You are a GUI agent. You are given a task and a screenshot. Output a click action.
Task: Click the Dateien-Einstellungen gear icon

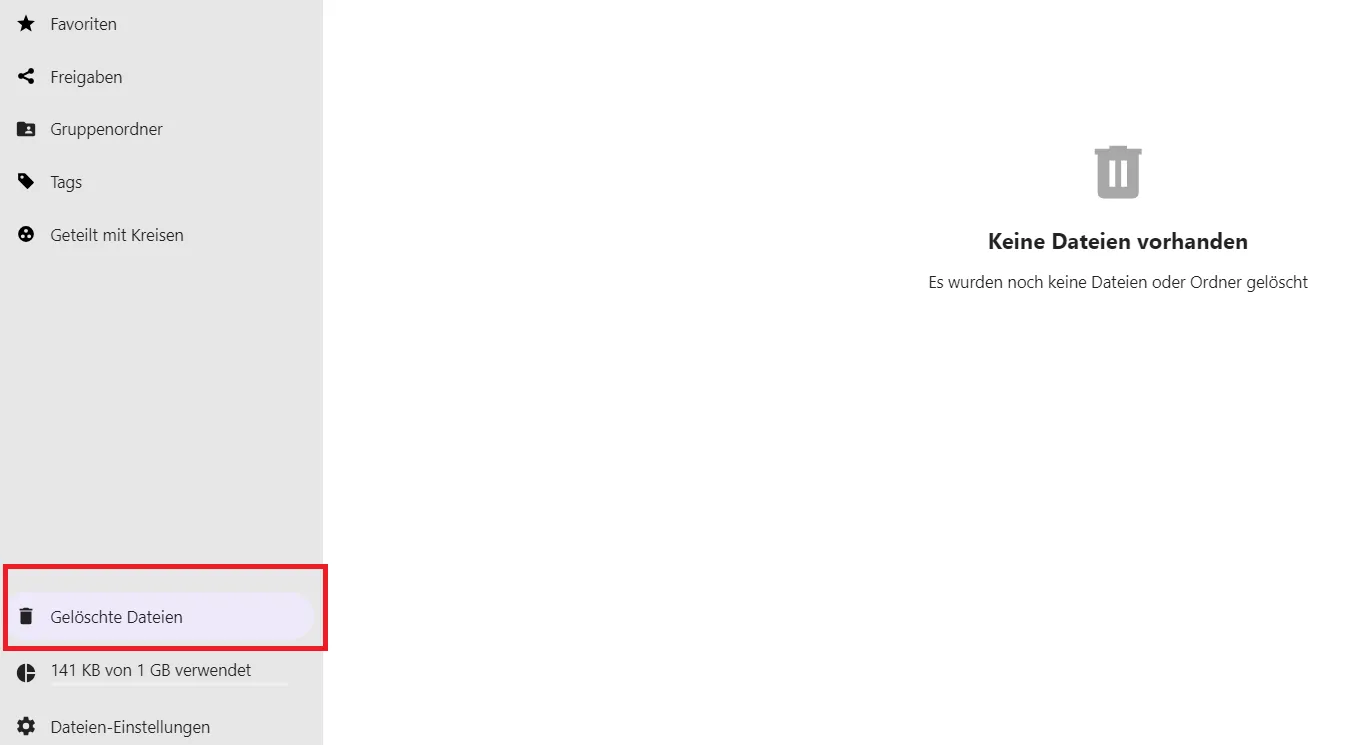pyautogui.click(x=26, y=726)
